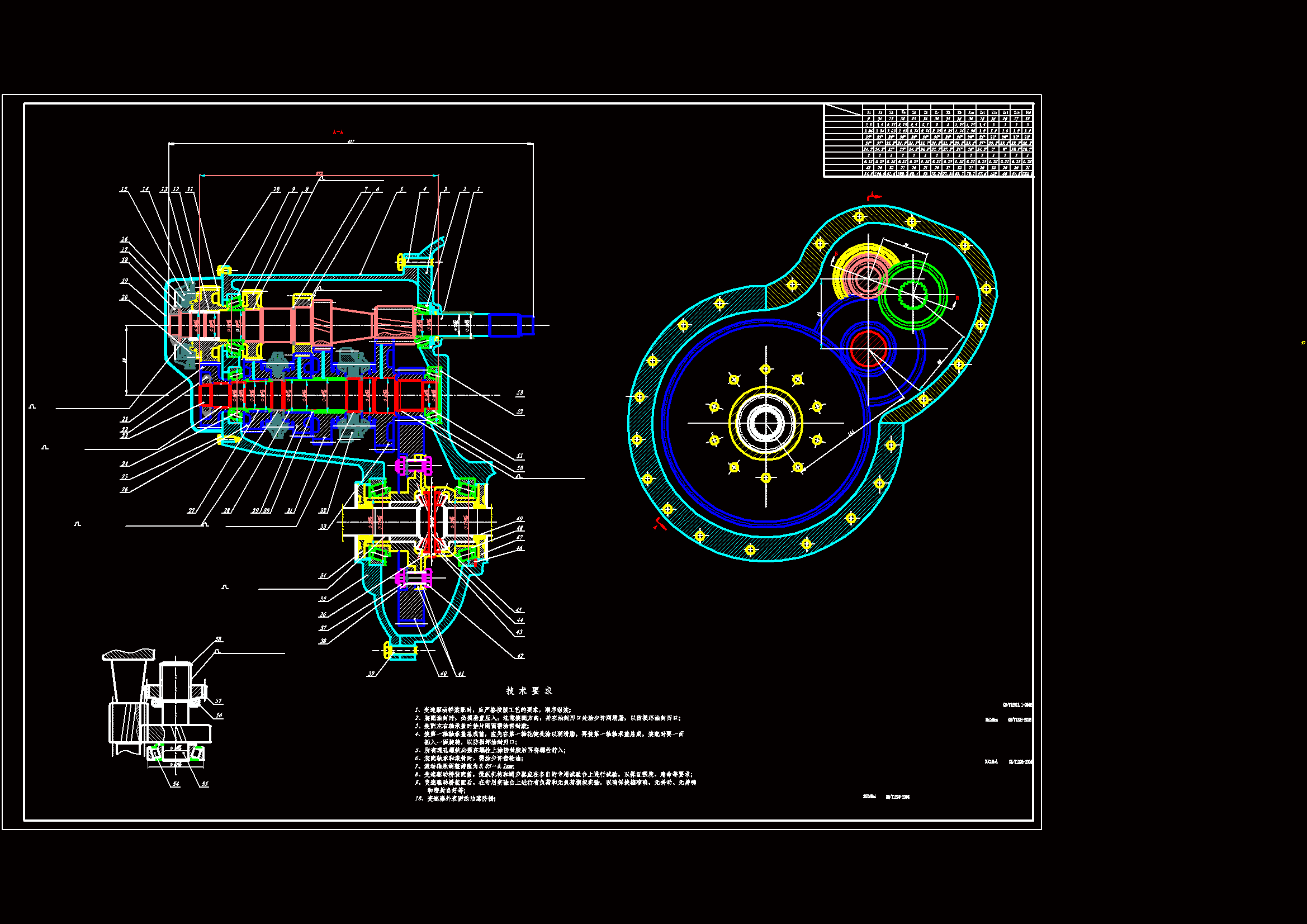This screenshot has height=924, width=1307.
Task: Click part number label 26
Action: (124, 490)
